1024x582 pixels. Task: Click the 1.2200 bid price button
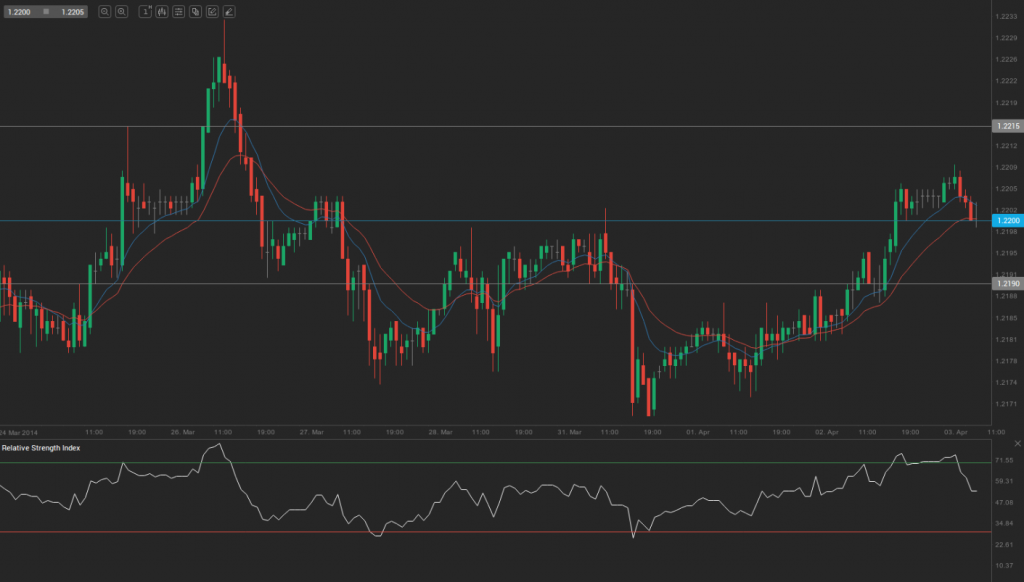20,11
